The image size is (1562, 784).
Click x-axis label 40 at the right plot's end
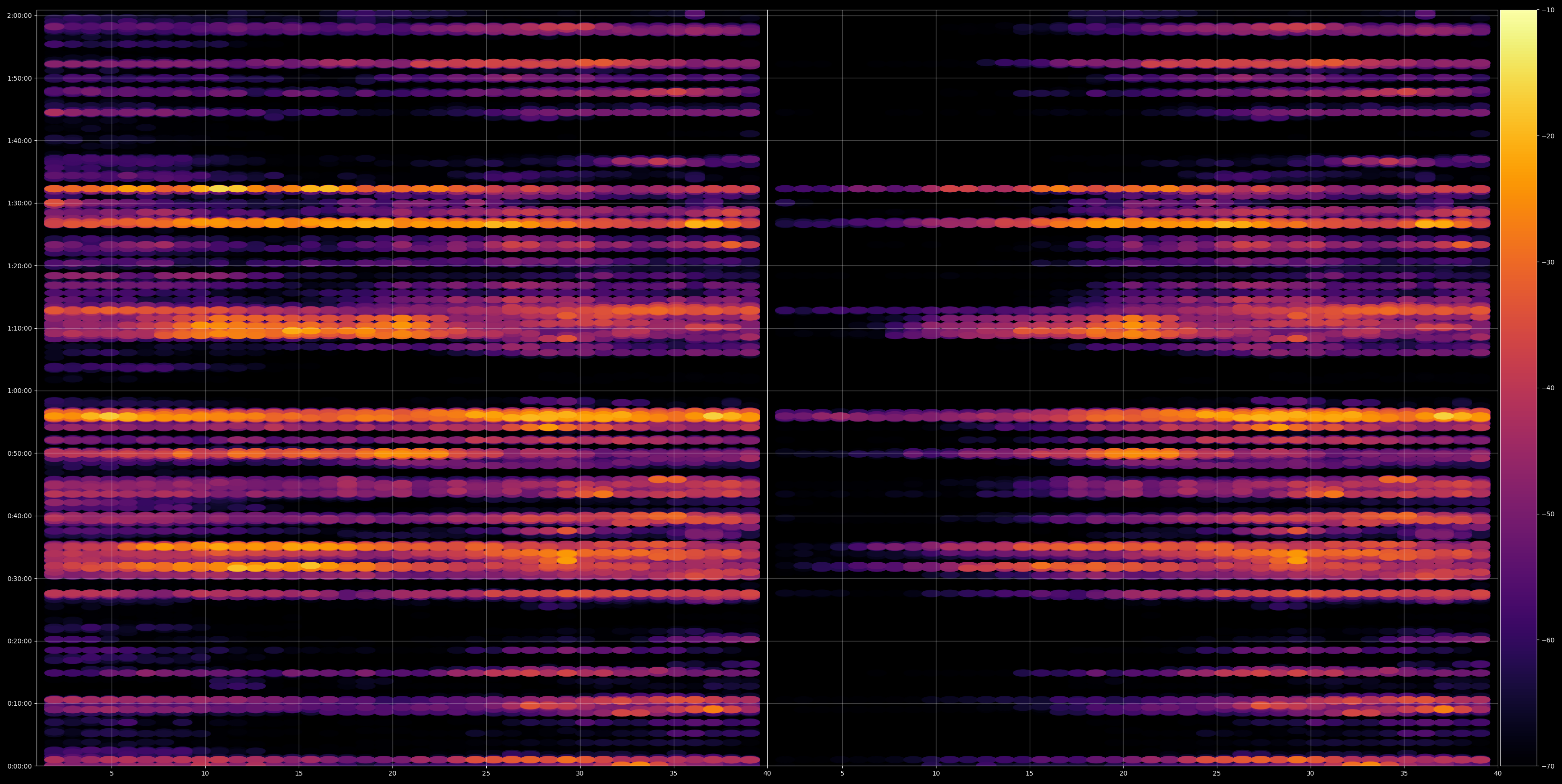click(x=1498, y=774)
